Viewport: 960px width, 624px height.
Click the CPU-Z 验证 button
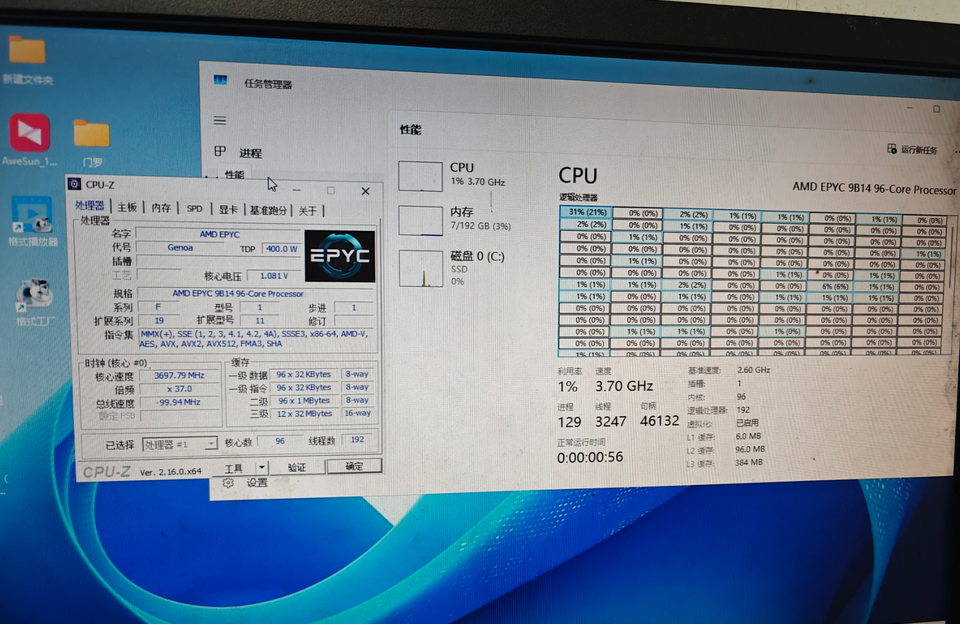pyautogui.click(x=297, y=467)
